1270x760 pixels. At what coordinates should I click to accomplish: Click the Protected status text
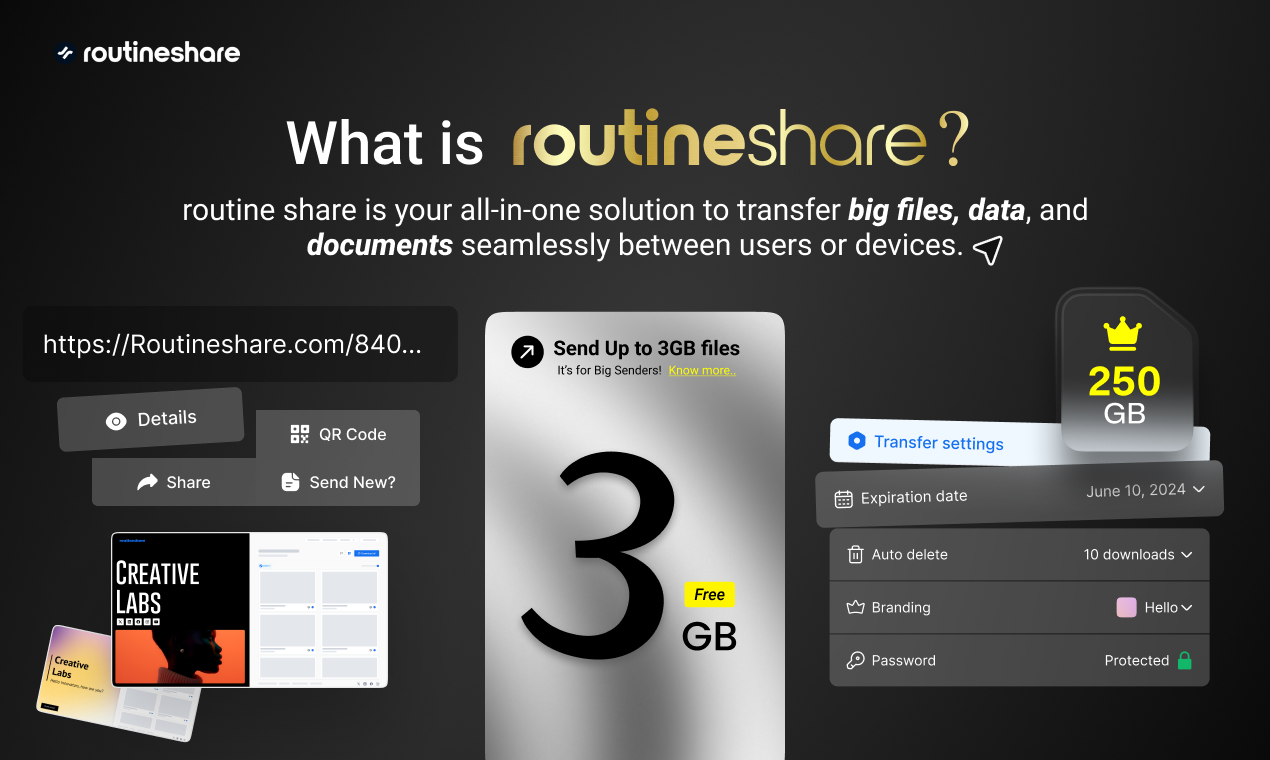(1137, 660)
